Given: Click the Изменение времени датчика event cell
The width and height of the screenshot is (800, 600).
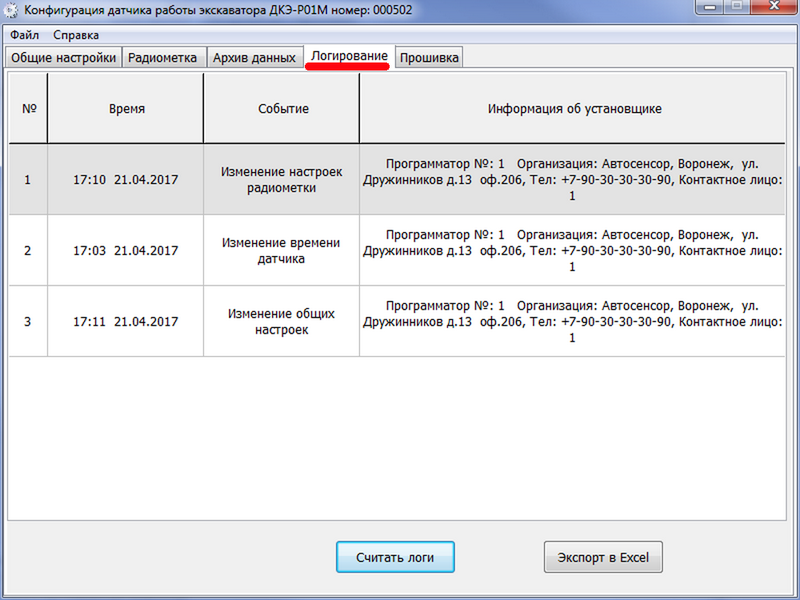Looking at the screenshot, I should 282,251.
